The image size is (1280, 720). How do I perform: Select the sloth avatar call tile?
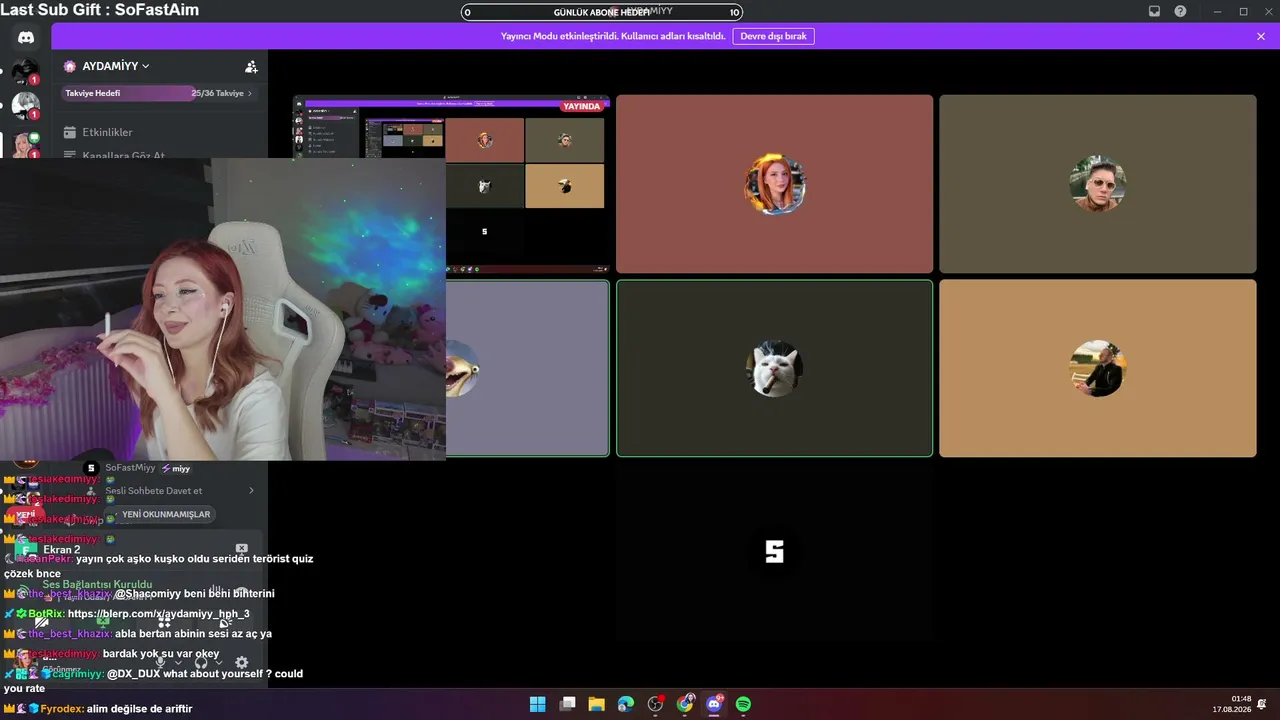click(x=527, y=368)
